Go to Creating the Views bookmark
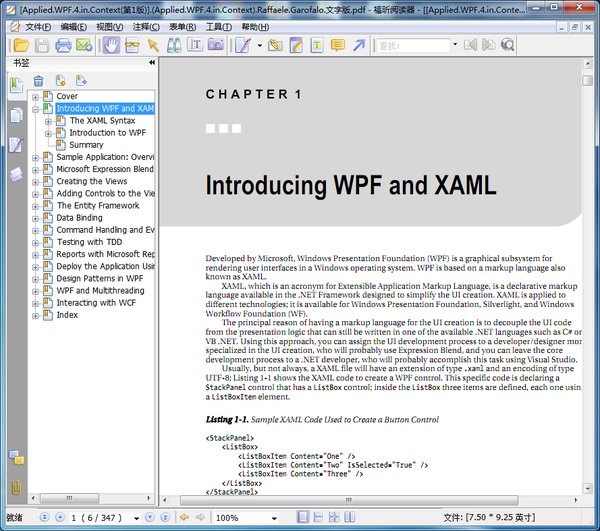 (x=92, y=181)
